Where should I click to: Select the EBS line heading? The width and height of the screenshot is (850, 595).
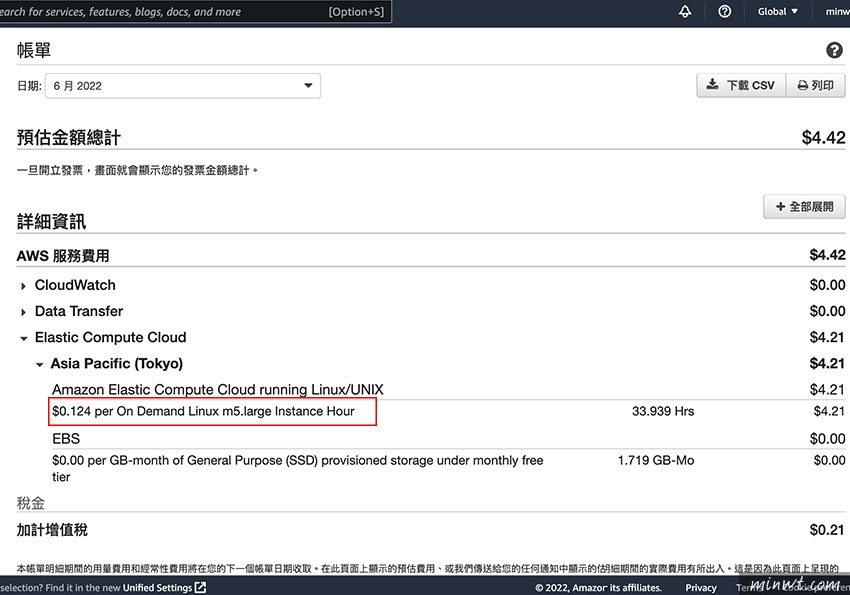pyautogui.click(x=66, y=438)
